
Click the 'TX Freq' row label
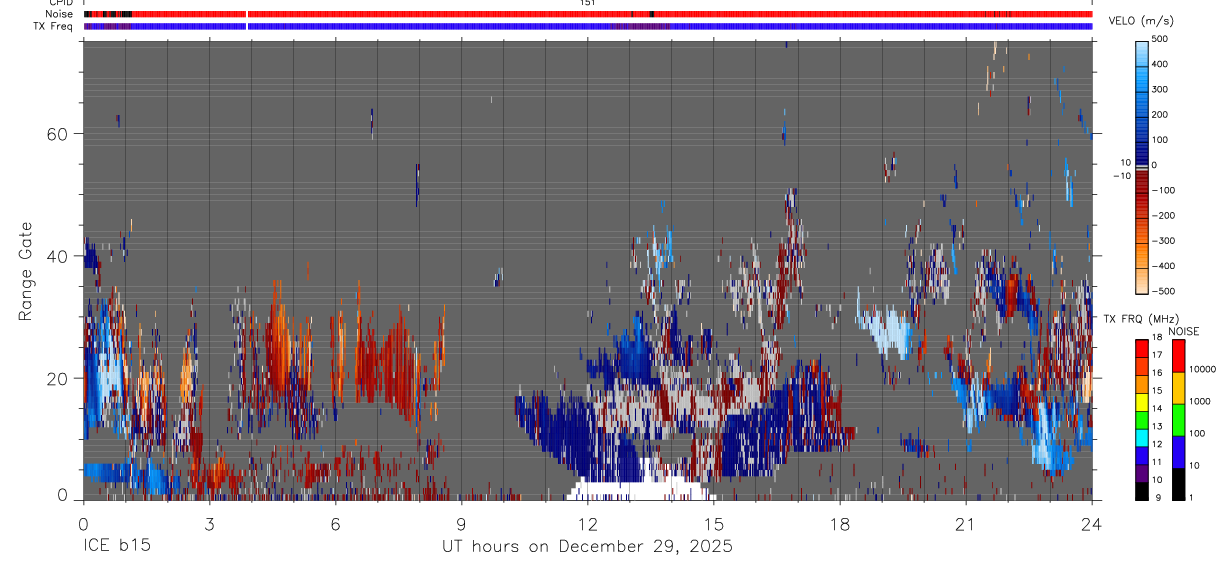[x=54, y=26]
